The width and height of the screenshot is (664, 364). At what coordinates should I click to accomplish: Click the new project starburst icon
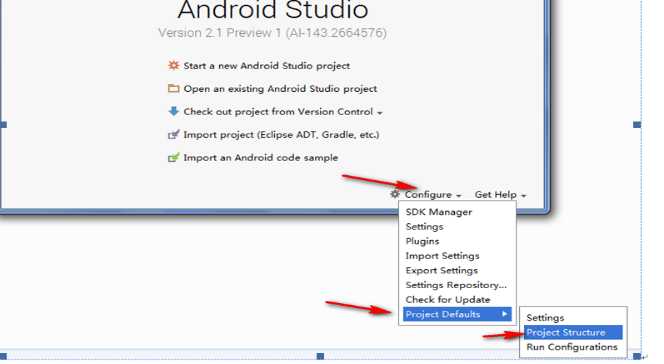tap(174, 65)
